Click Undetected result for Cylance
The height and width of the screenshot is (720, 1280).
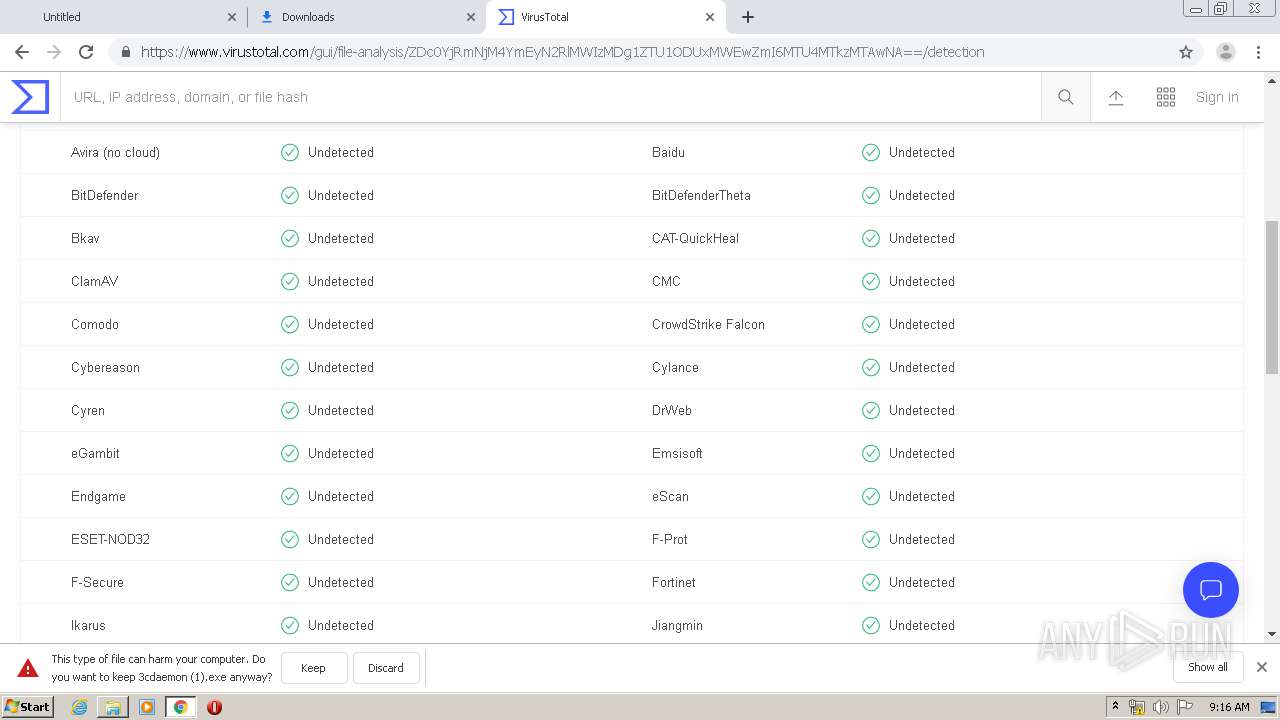922,367
